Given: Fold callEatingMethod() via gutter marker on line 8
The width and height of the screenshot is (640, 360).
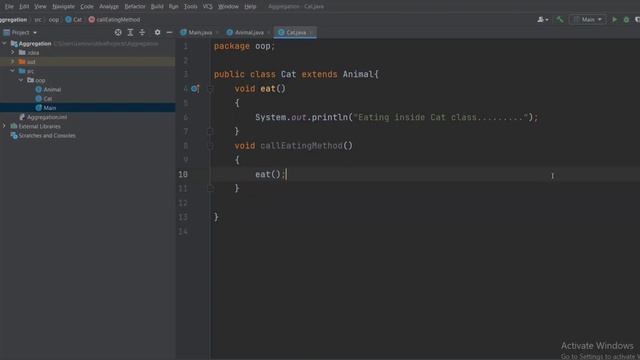Looking at the screenshot, I should [210, 146].
